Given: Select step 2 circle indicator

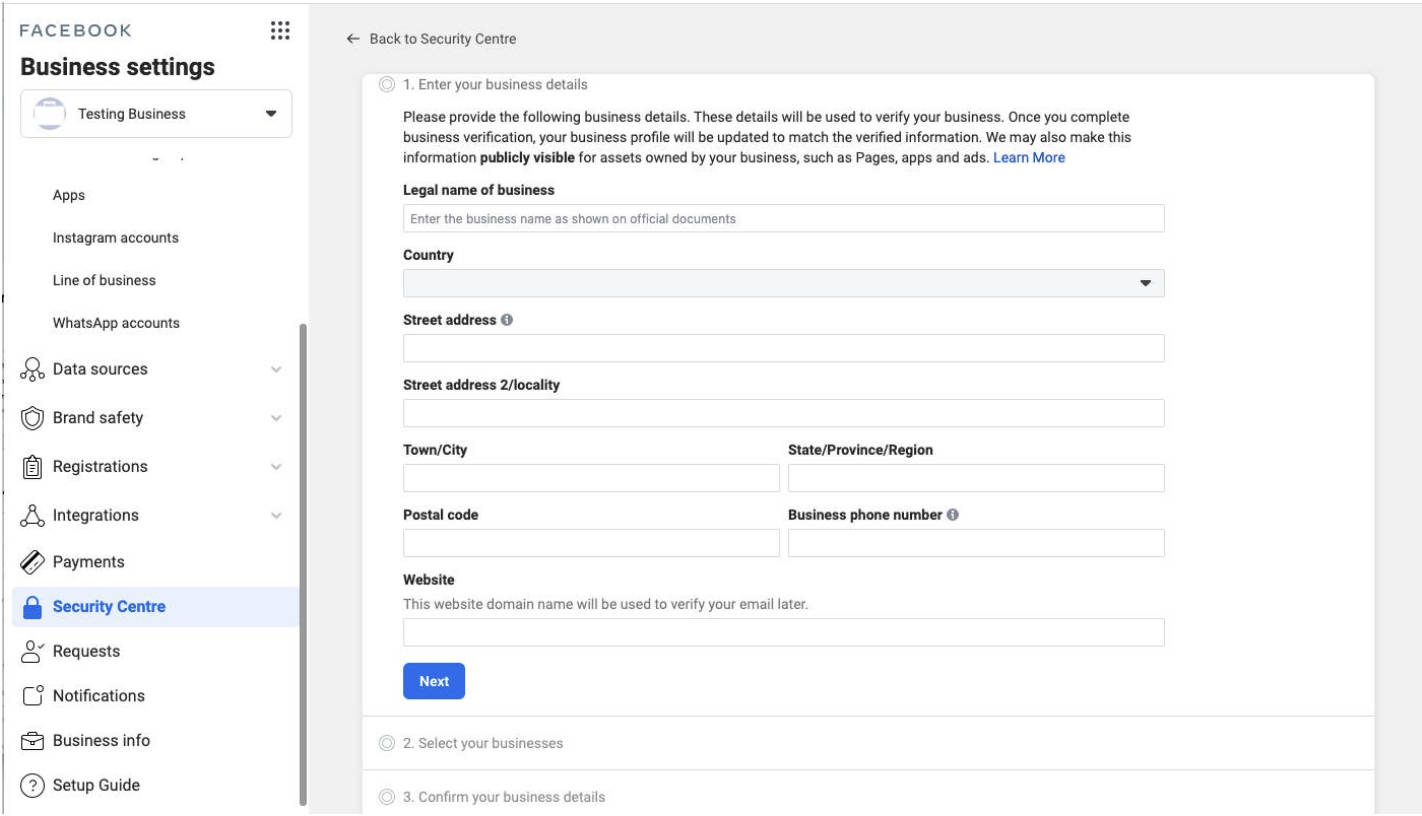Looking at the screenshot, I should pyautogui.click(x=387, y=743).
